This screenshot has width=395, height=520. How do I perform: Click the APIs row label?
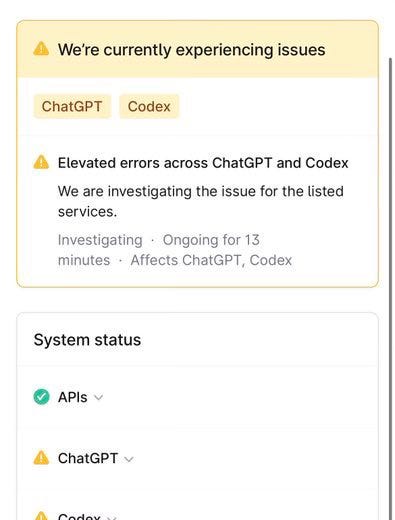[73, 397]
